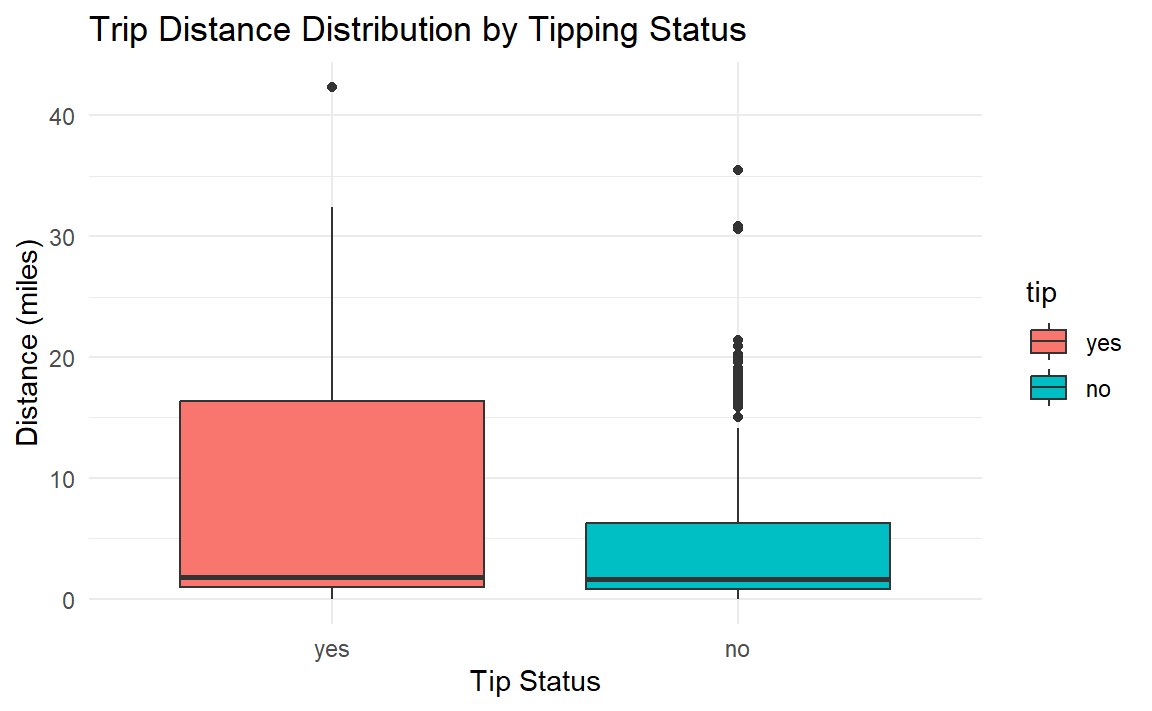Select the top outlier above the 'yes' box
Viewport: 1152px width, 711px height.
(x=332, y=87)
